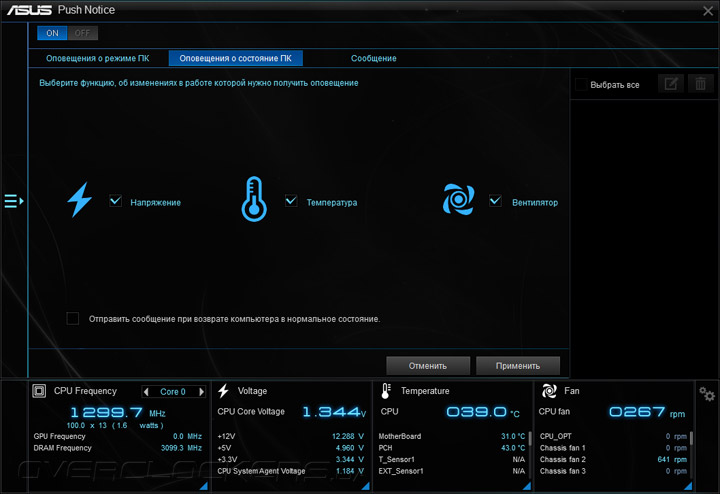The height and width of the screenshot is (494, 720).
Task: Click the trash delete icon
Action: click(x=700, y=84)
